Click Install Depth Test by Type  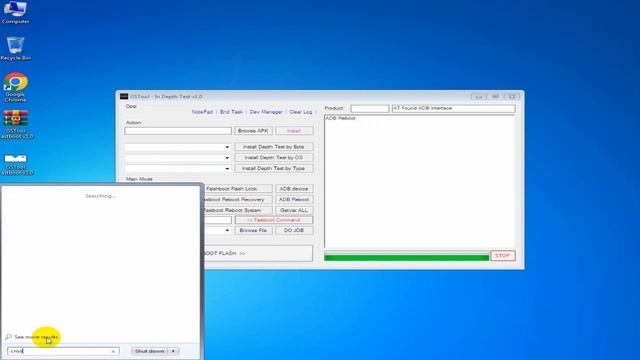click(273, 168)
